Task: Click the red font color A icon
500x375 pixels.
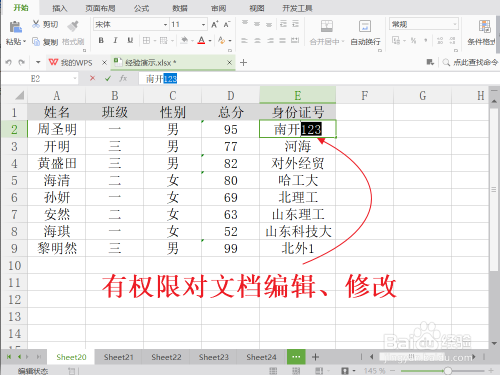Action: coord(201,41)
